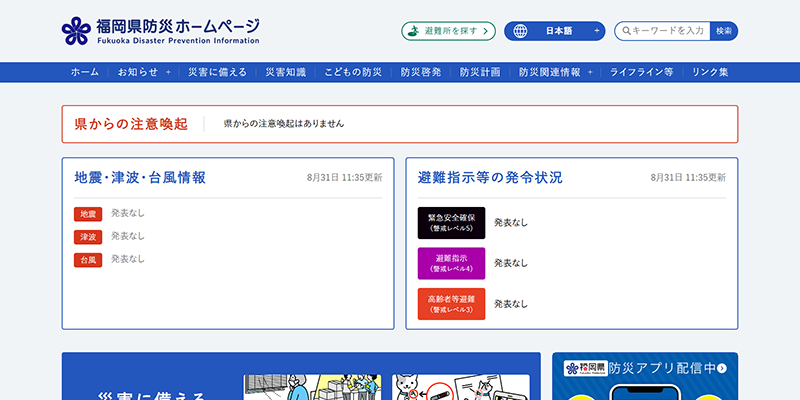
Task: Open こどもの防災 menu item
Action: [353, 72]
